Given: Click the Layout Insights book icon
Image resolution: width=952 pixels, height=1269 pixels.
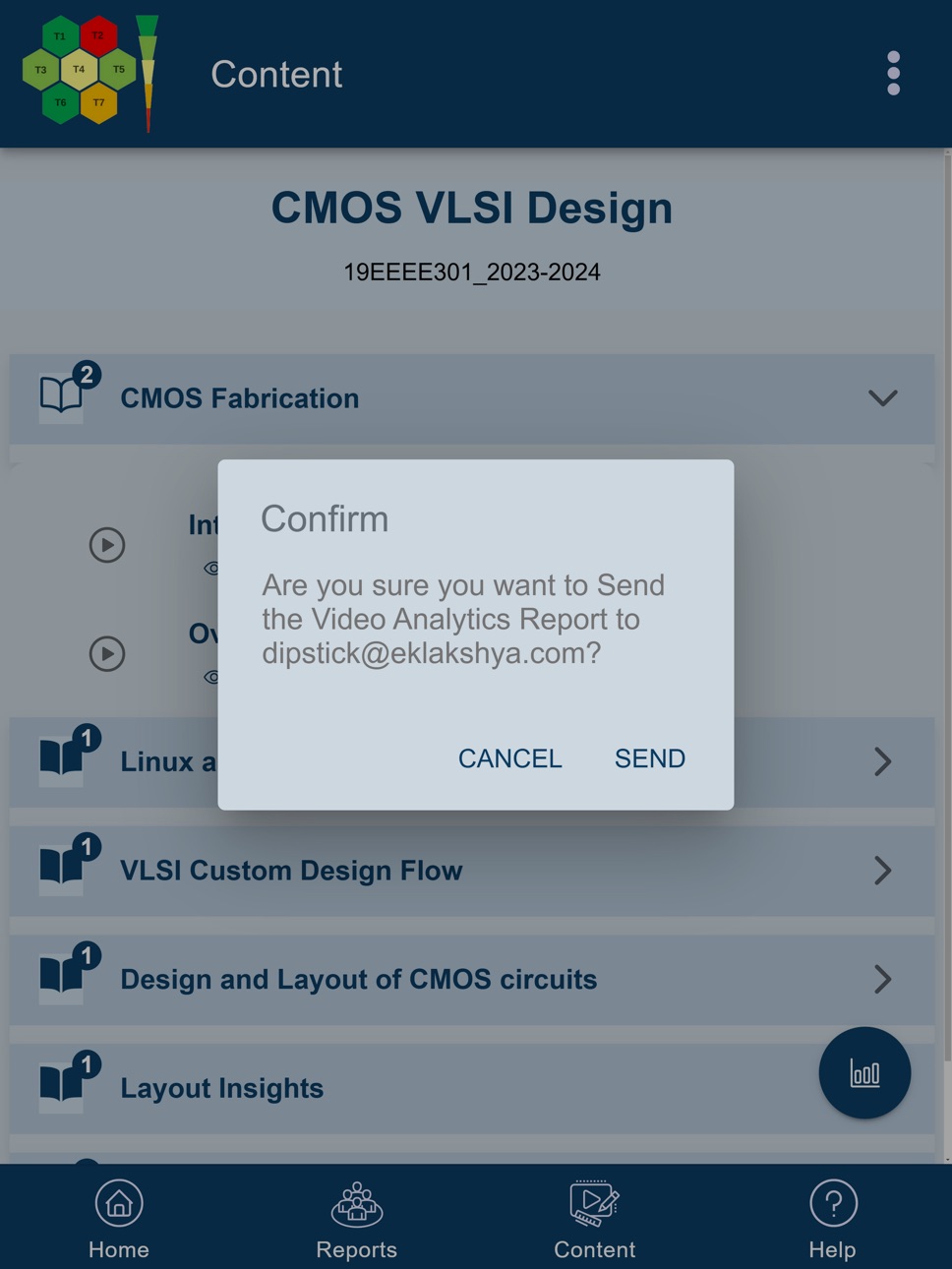Looking at the screenshot, I should [61, 1083].
